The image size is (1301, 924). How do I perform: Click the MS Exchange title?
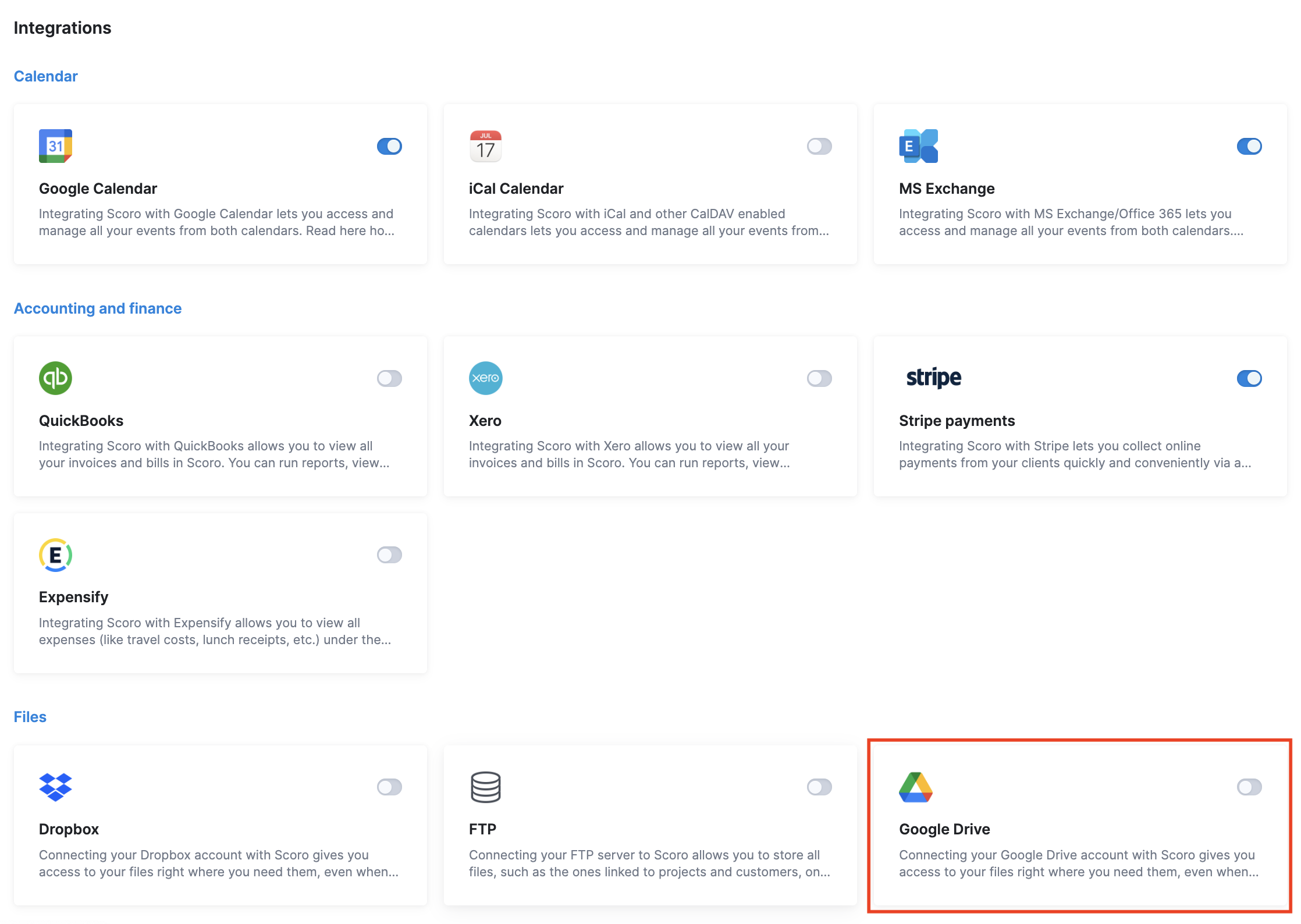pyautogui.click(x=947, y=189)
